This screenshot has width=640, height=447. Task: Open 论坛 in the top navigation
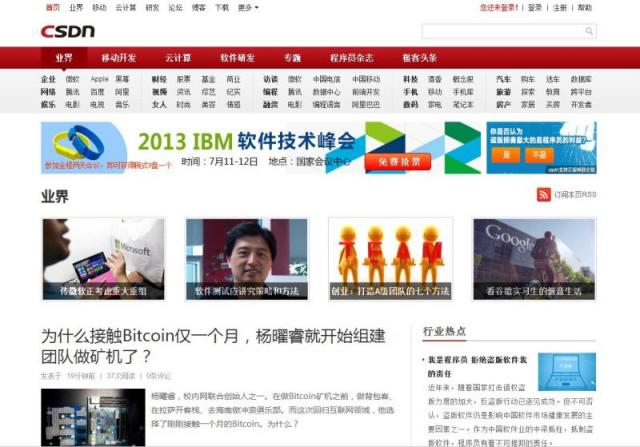(176, 8)
